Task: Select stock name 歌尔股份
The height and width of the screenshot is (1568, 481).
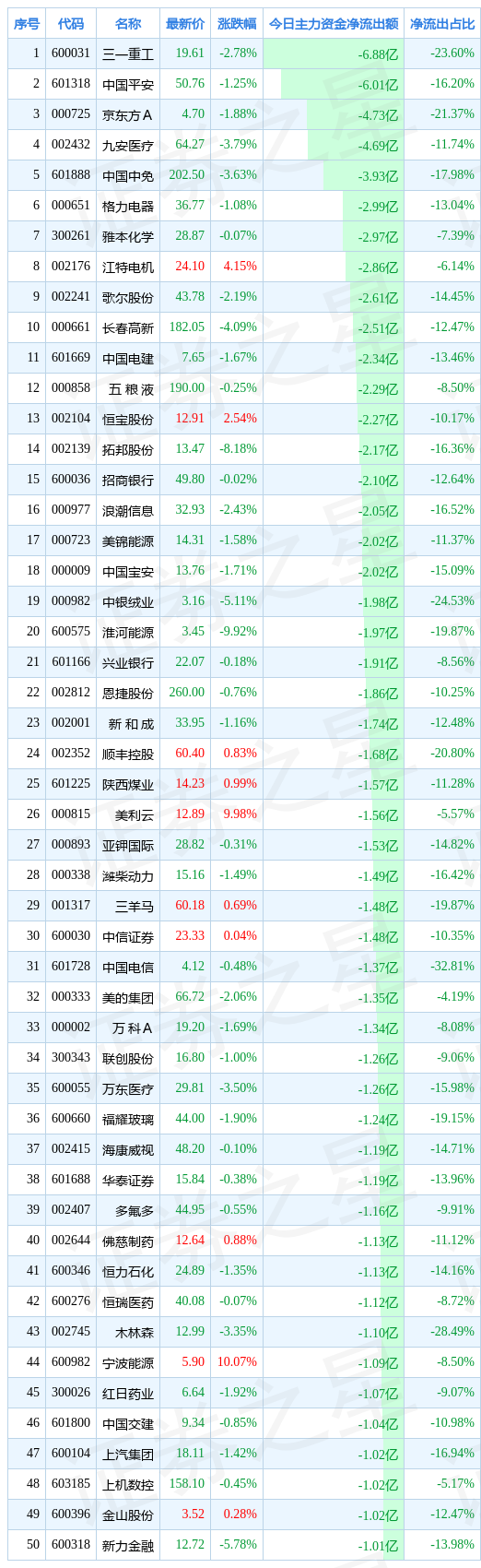Action: click(x=128, y=297)
